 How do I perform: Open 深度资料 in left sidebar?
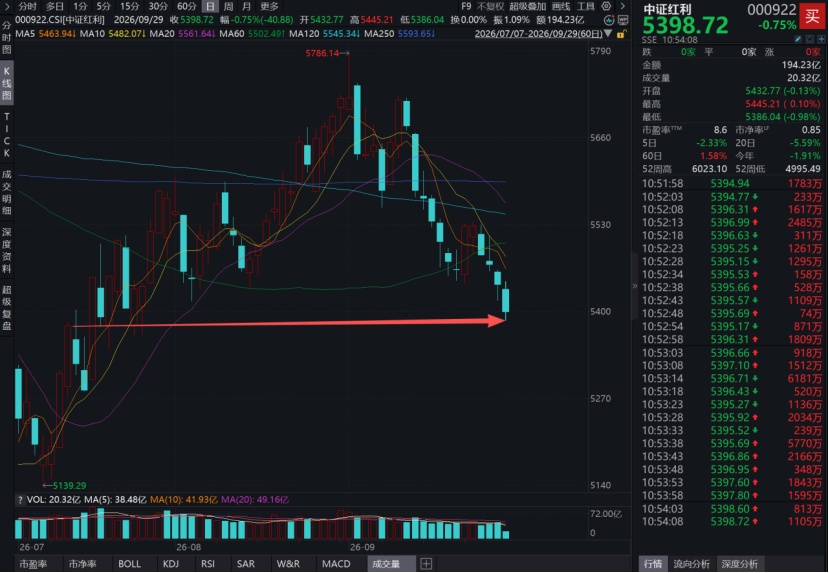pos(7,251)
